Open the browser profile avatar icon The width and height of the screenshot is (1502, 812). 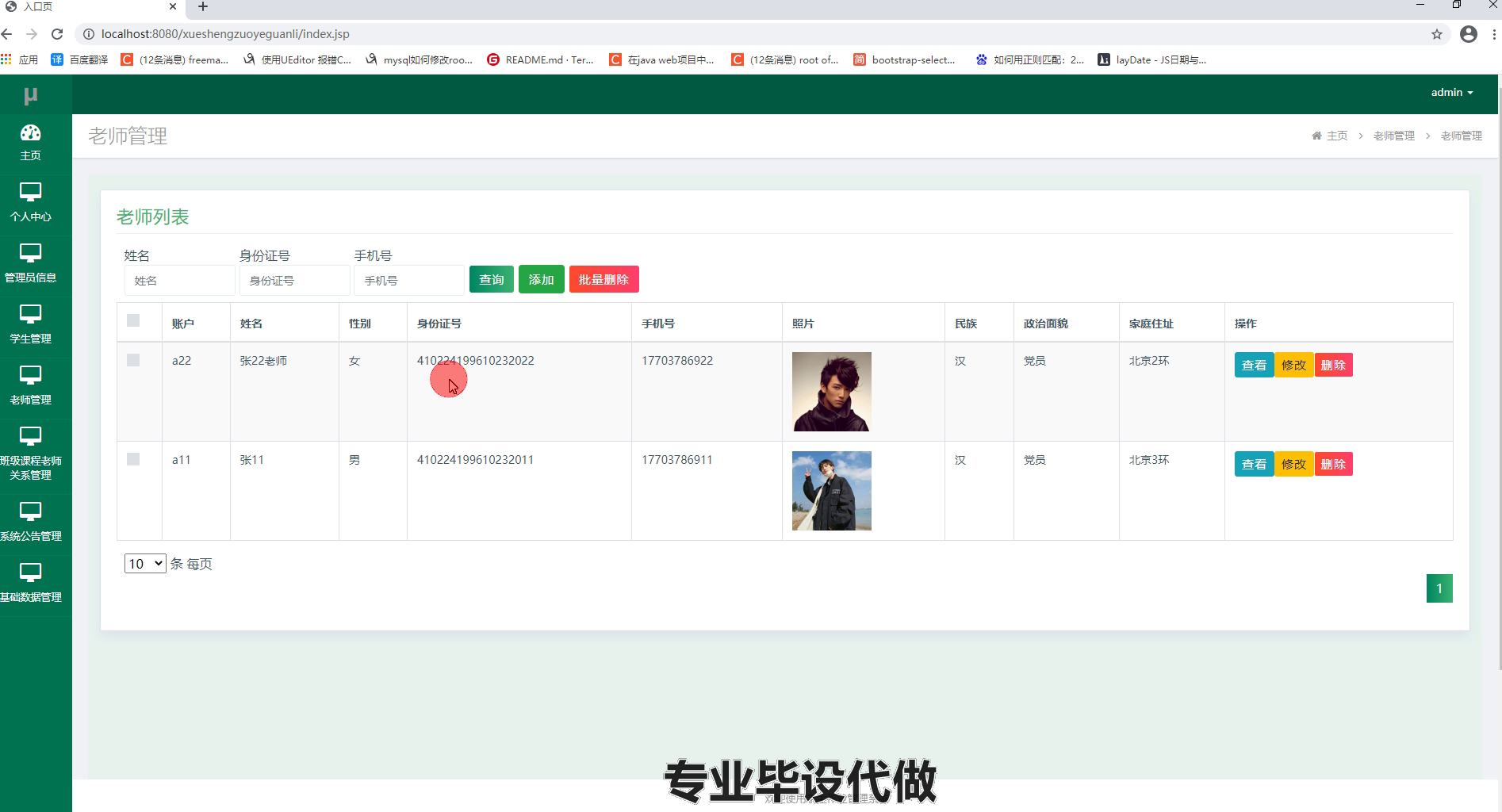[1469, 34]
